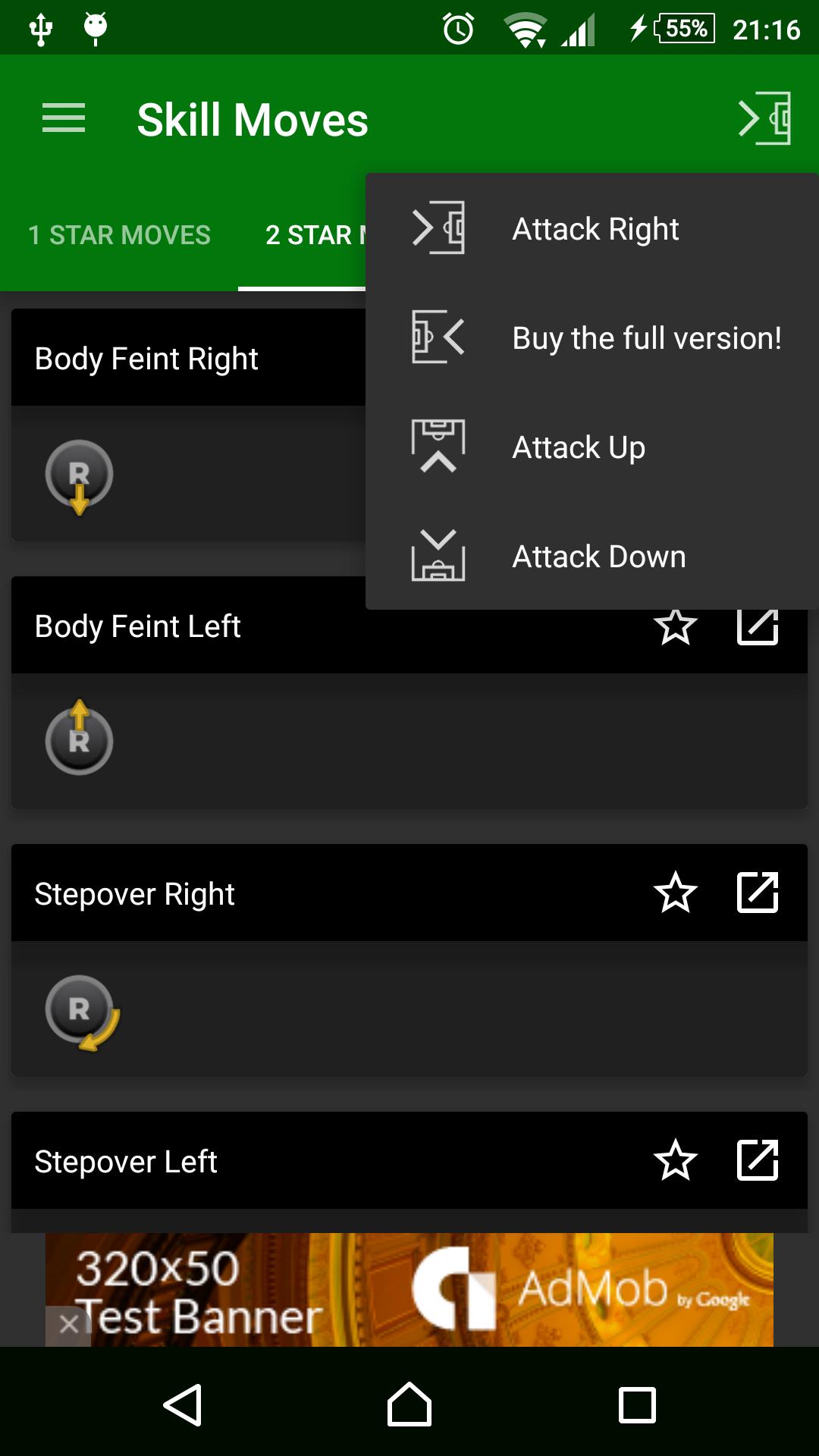Open Body Feint Left in external view
Image resolution: width=819 pixels, height=1456 pixels.
point(758,628)
